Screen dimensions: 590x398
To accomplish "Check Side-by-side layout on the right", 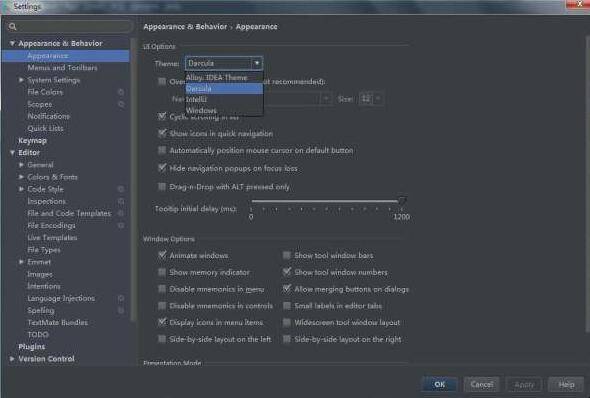I will point(287,339).
